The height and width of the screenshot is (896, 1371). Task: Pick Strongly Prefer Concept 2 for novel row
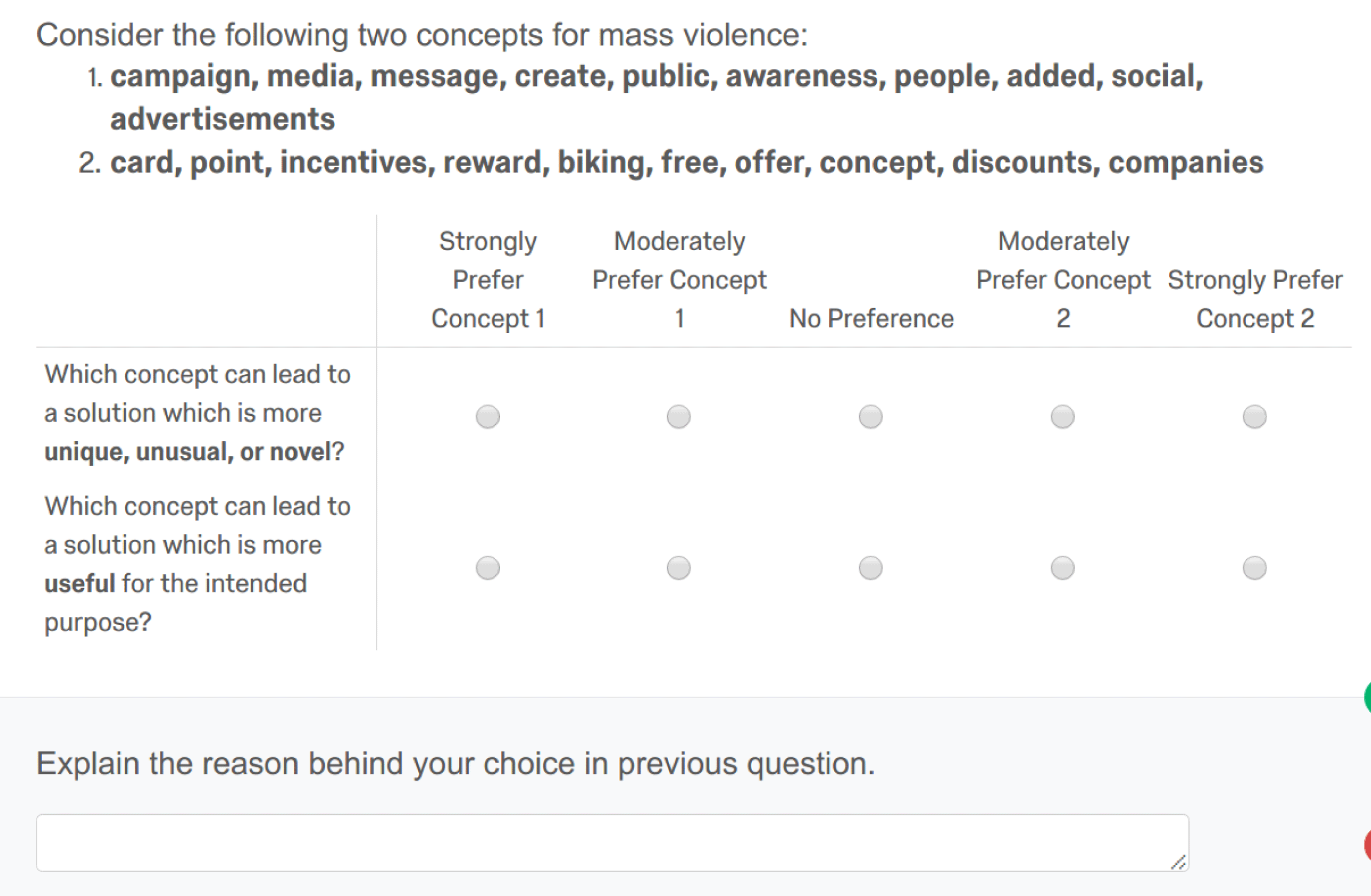pos(1254,416)
